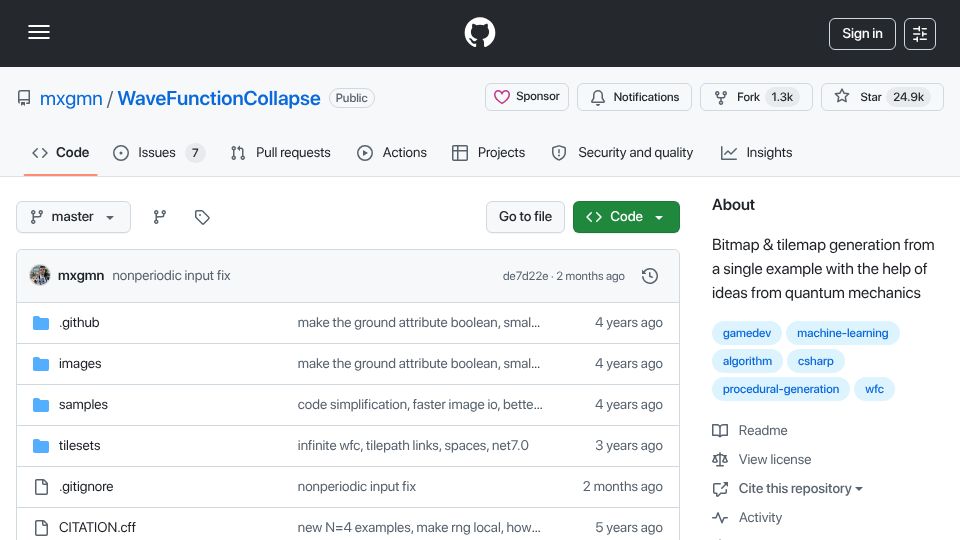Open the View license link
Image resolution: width=960 pixels, height=540 pixels.
tap(762, 459)
